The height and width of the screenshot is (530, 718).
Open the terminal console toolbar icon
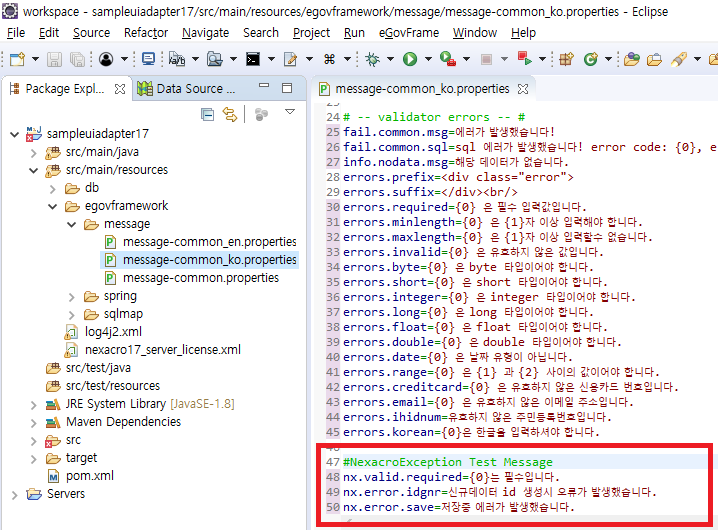tap(254, 59)
